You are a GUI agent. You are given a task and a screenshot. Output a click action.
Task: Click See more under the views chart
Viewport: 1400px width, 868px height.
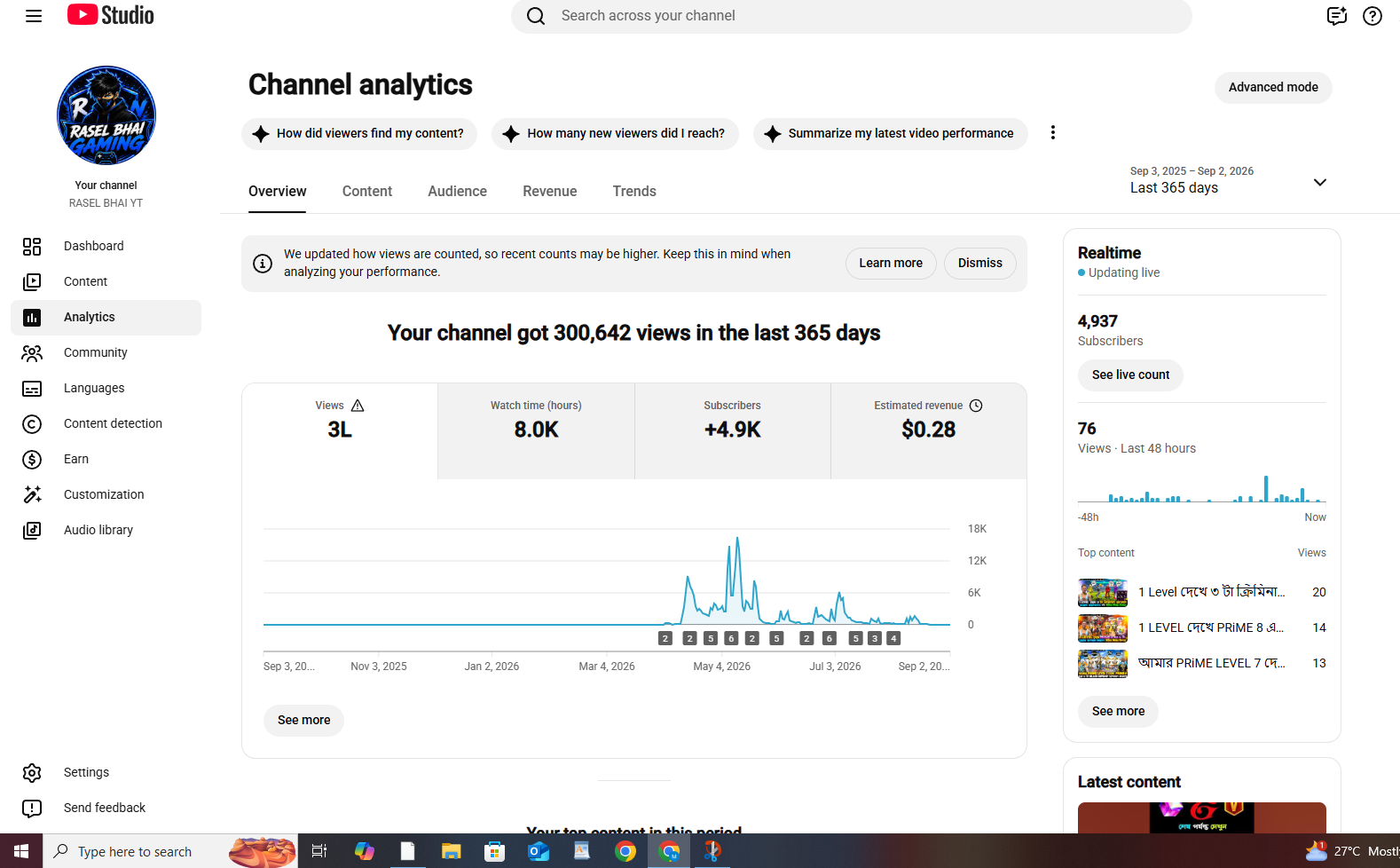[303, 720]
